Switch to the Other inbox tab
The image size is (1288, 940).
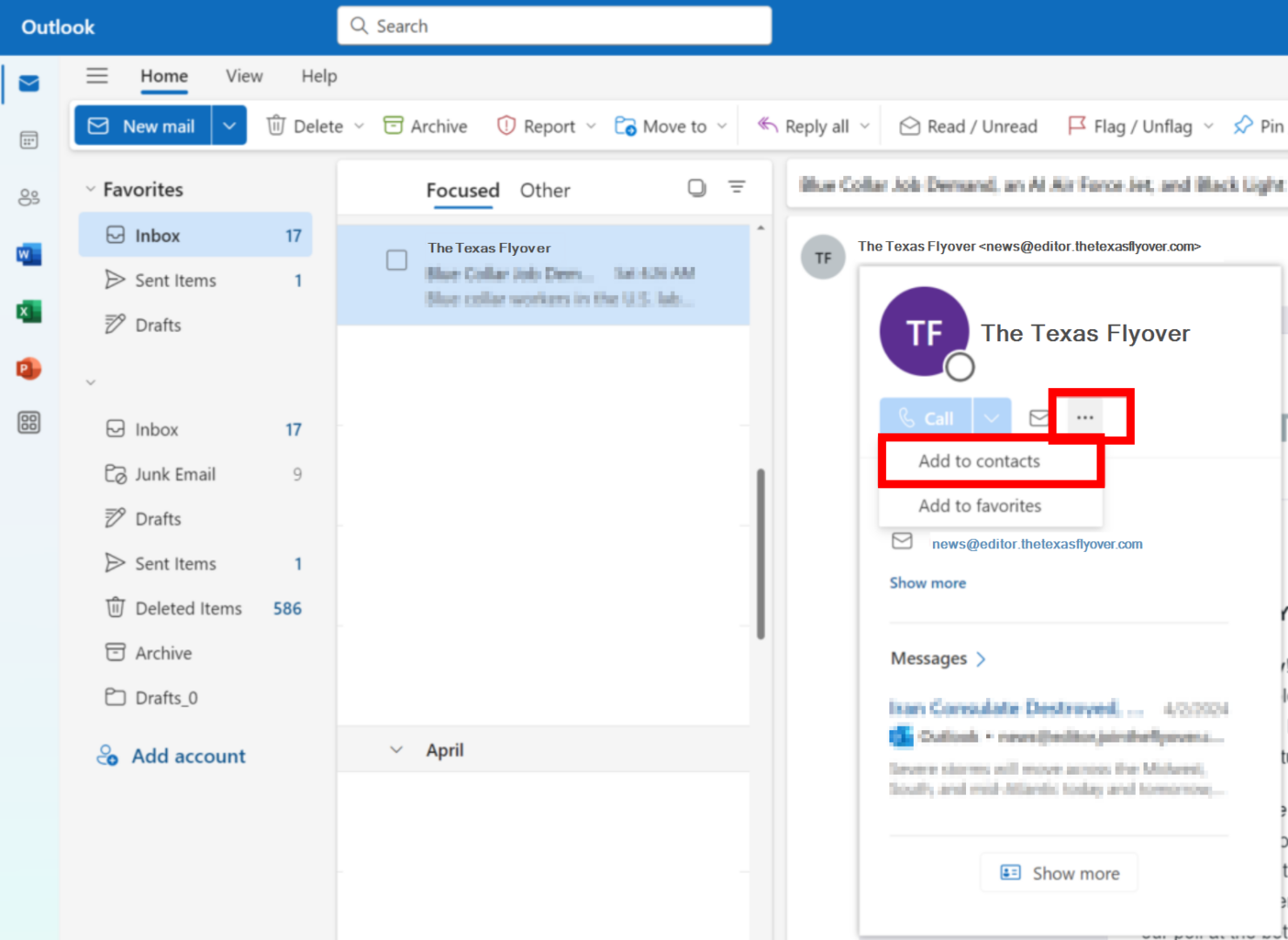[x=545, y=190]
